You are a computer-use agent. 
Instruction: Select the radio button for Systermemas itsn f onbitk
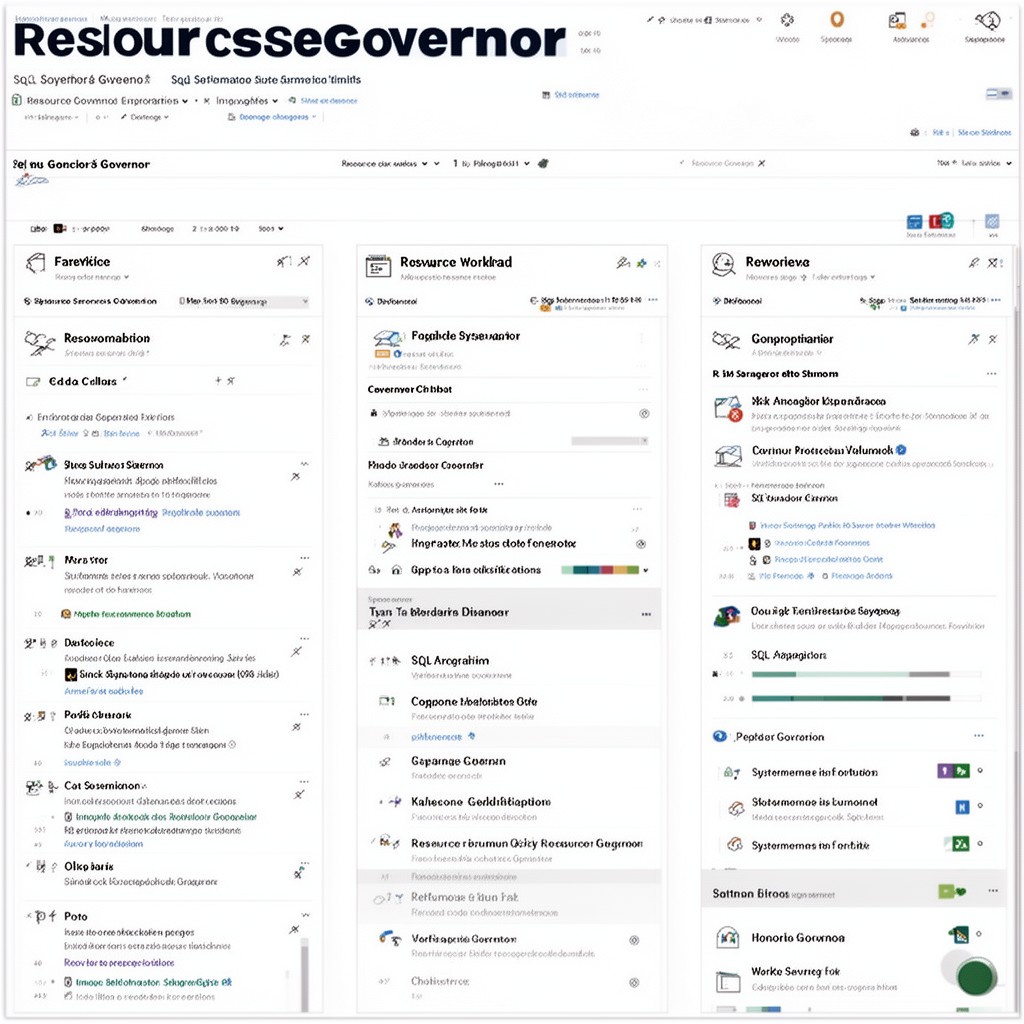point(980,843)
